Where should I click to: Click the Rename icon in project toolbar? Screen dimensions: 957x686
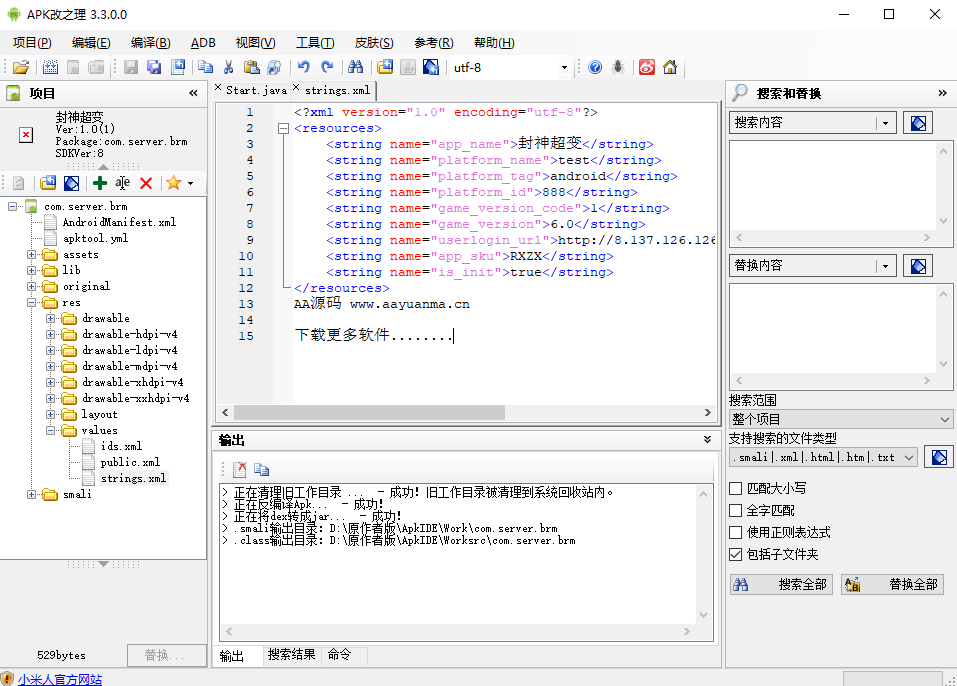[122, 182]
